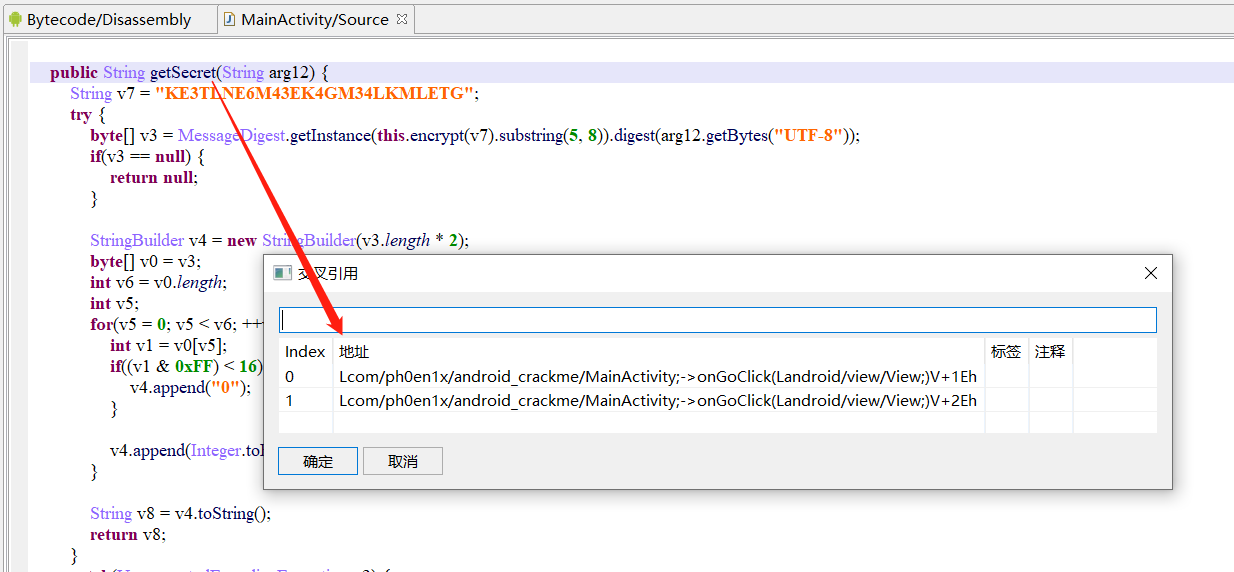Click the Java file icon on MainActivity tab
1234x572 pixels.
pyautogui.click(x=229, y=19)
